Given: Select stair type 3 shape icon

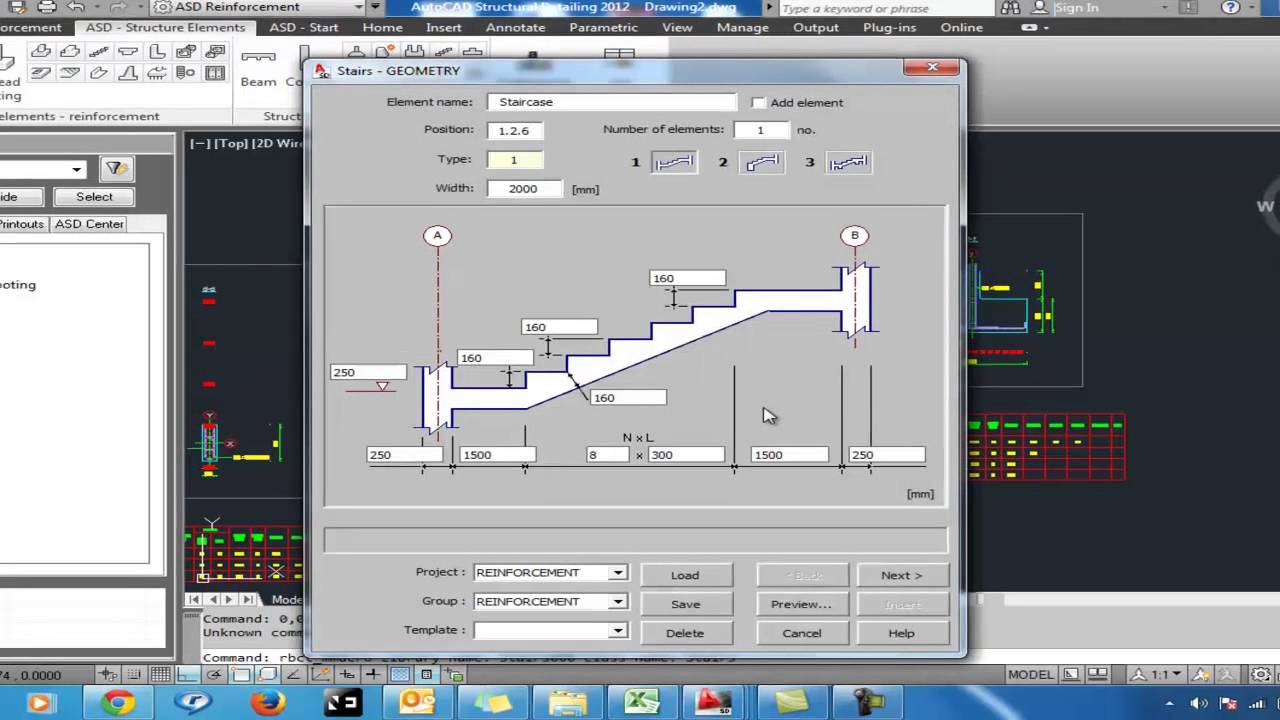Looking at the screenshot, I should click(848, 161).
